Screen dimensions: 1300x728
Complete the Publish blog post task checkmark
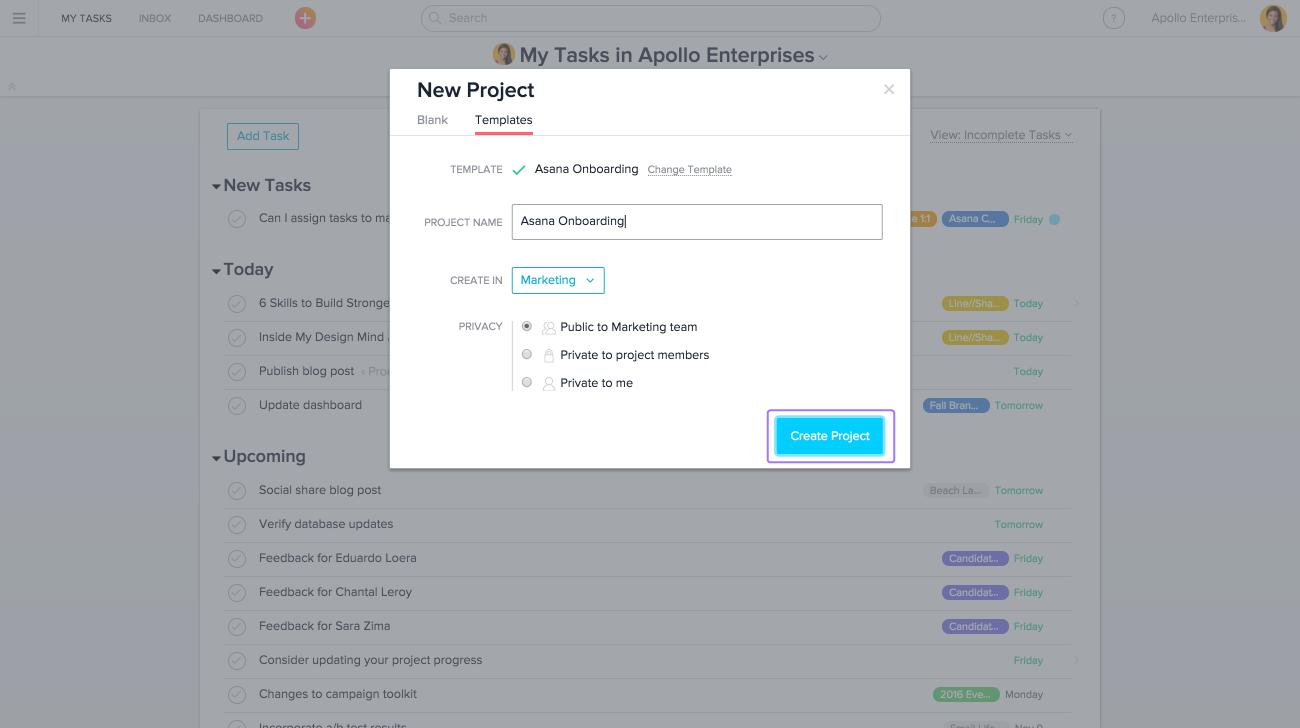pos(237,372)
